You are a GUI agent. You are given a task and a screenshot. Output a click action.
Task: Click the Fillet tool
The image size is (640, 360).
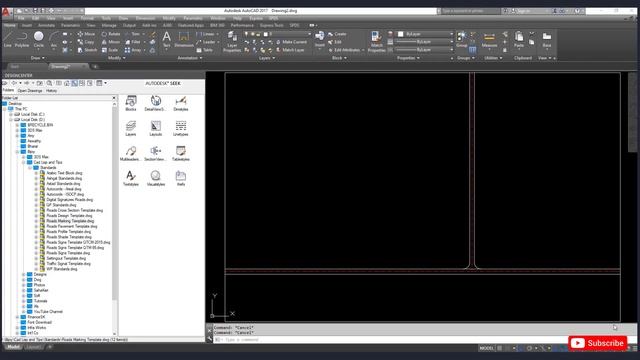pyautogui.click(x=133, y=42)
